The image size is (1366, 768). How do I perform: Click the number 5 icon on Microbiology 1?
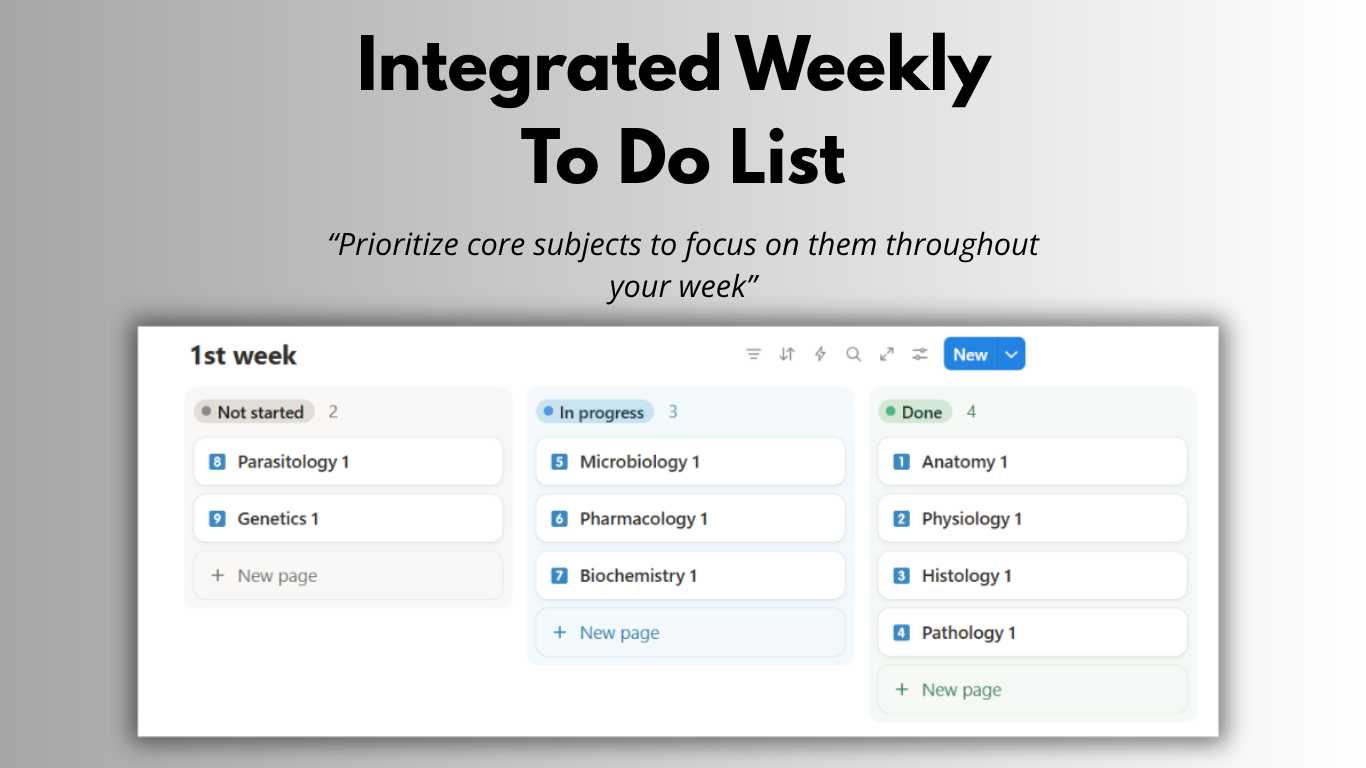[559, 462]
